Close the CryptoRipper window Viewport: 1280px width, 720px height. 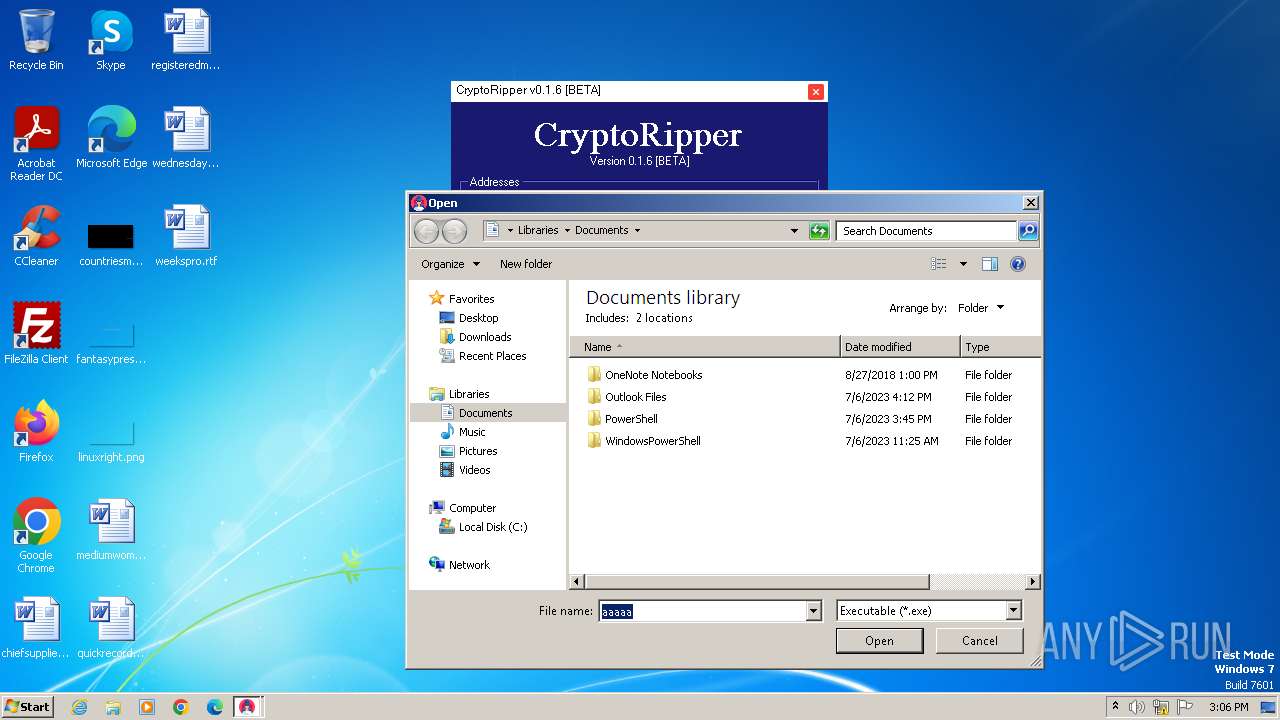816,91
